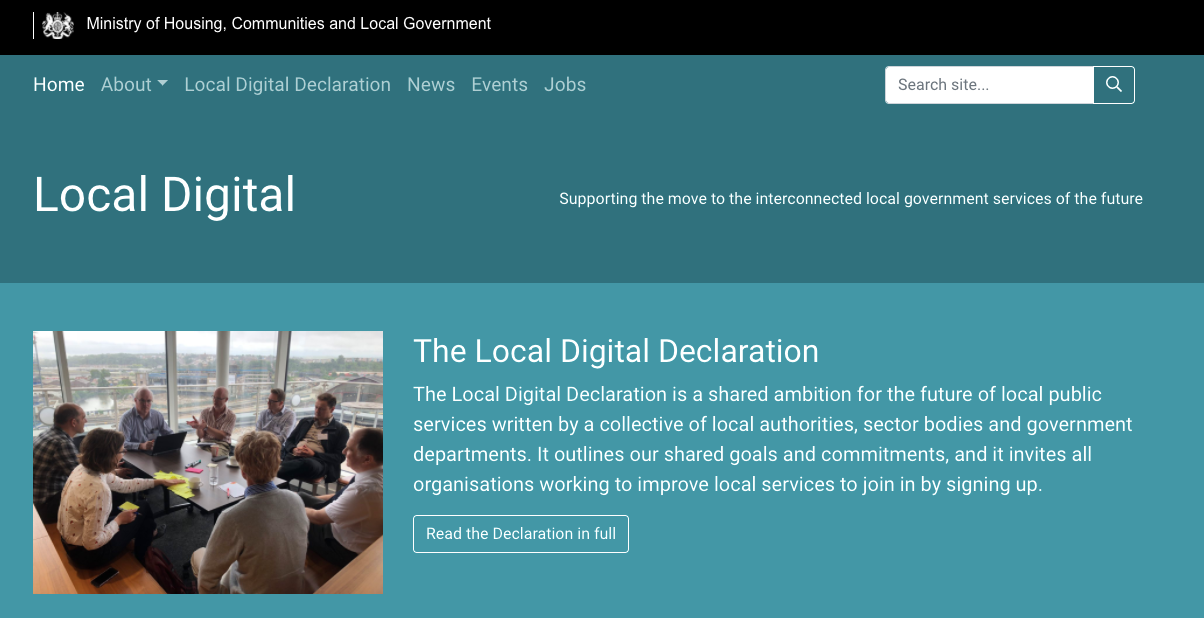The height and width of the screenshot is (618, 1204).
Task: Open Ministry of Housing, Communities and Local Government link
Action: coord(289,24)
